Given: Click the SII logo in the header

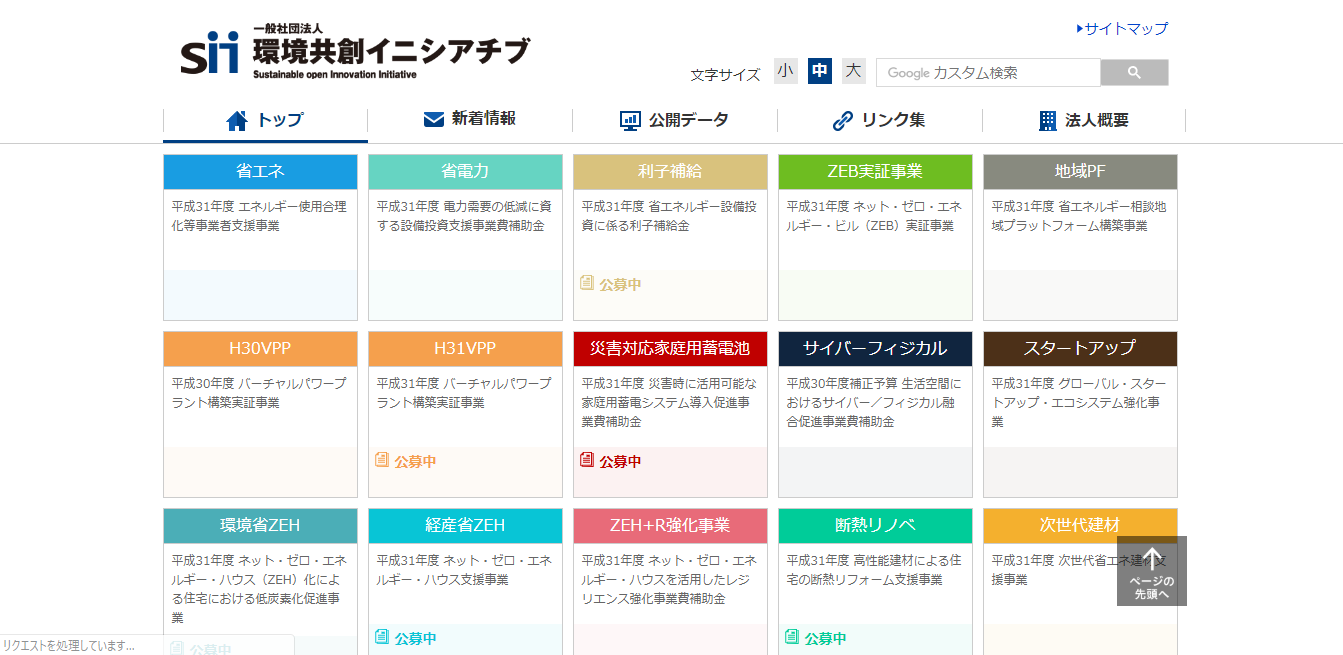Looking at the screenshot, I should click(210, 53).
